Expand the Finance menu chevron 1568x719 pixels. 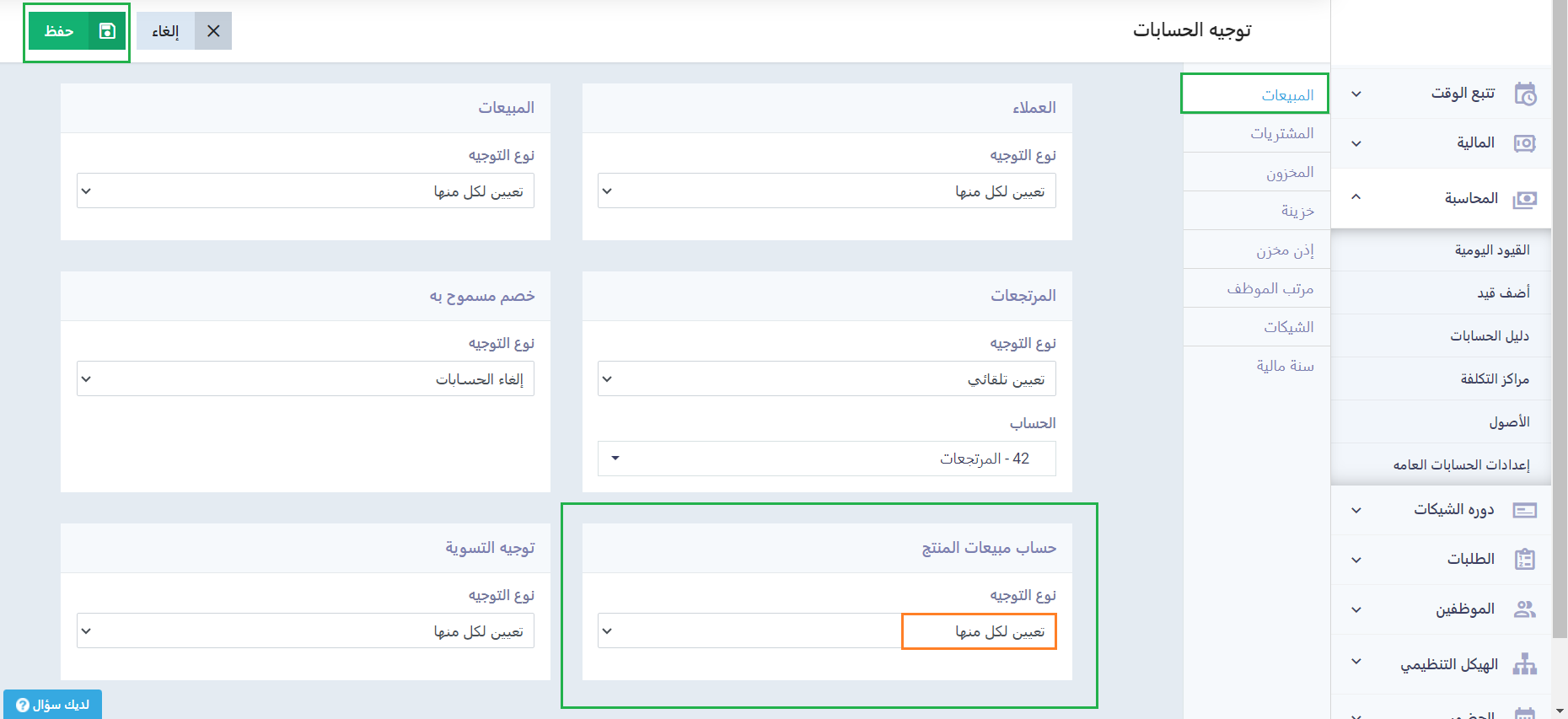(x=1356, y=143)
